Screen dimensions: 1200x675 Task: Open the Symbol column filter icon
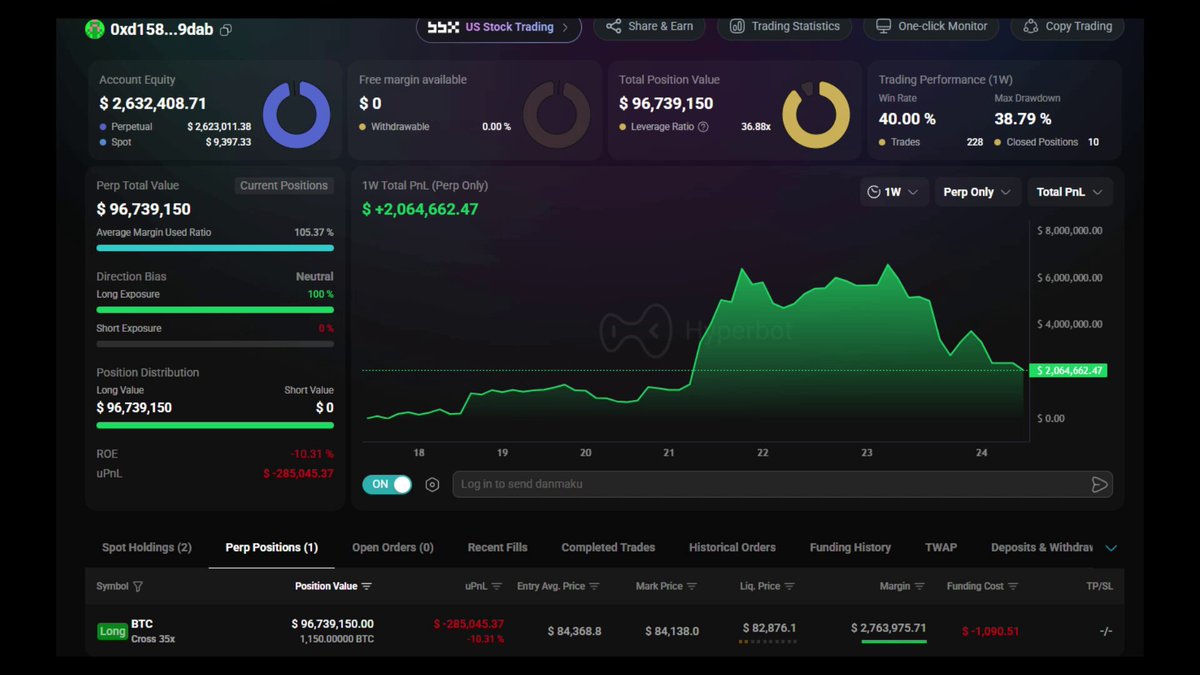[x=138, y=587]
